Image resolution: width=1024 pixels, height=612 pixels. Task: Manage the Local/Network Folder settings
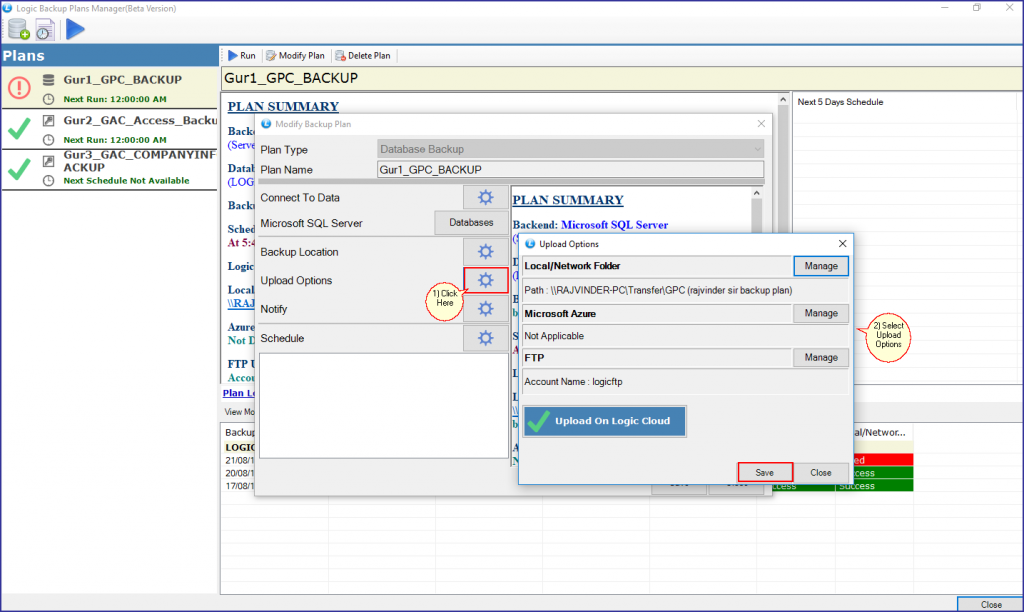820,266
